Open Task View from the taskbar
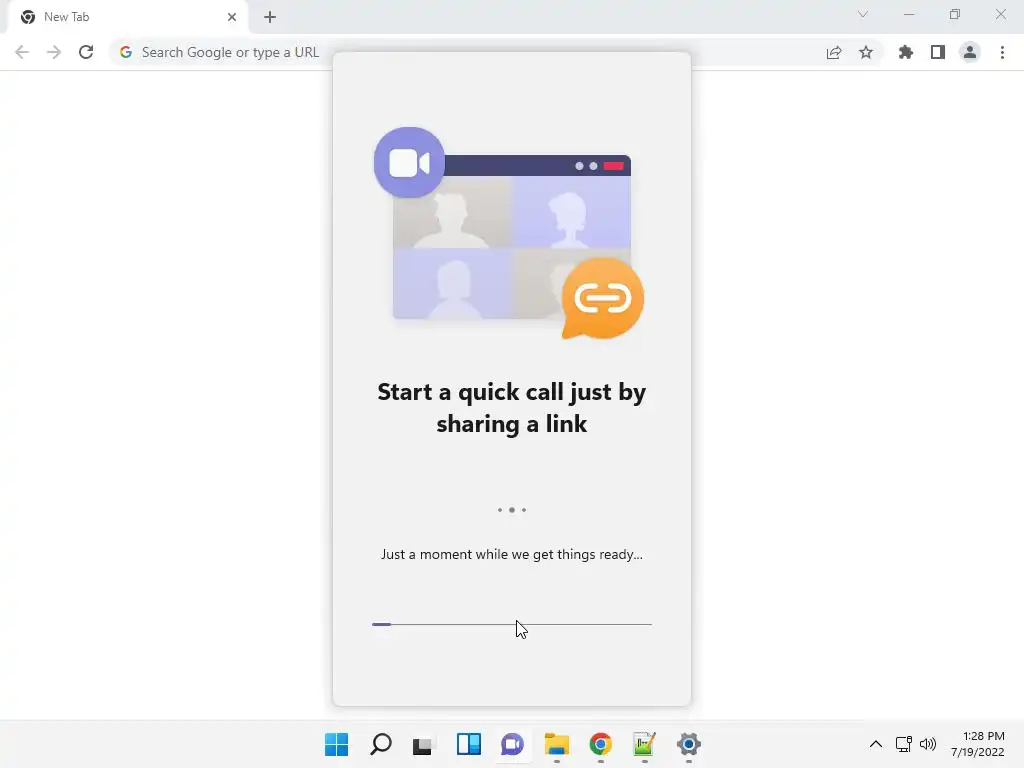This screenshot has height=768, width=1024. pos(423,744)
